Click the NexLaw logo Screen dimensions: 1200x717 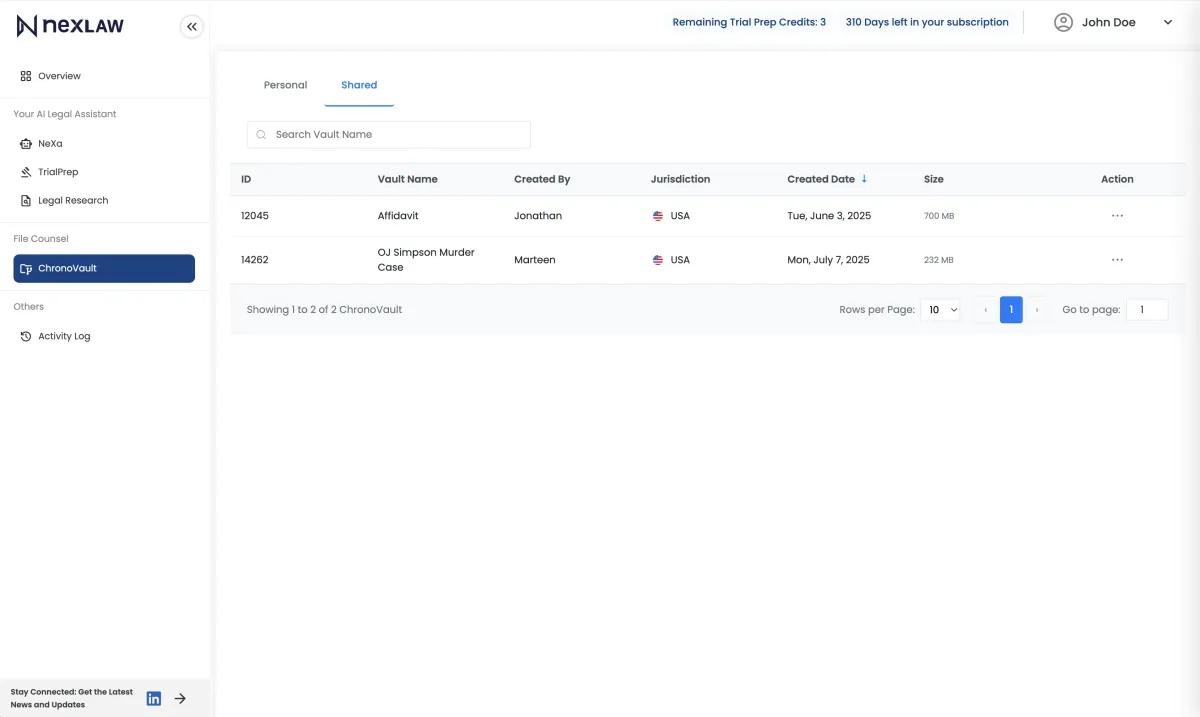coord(70,26)
